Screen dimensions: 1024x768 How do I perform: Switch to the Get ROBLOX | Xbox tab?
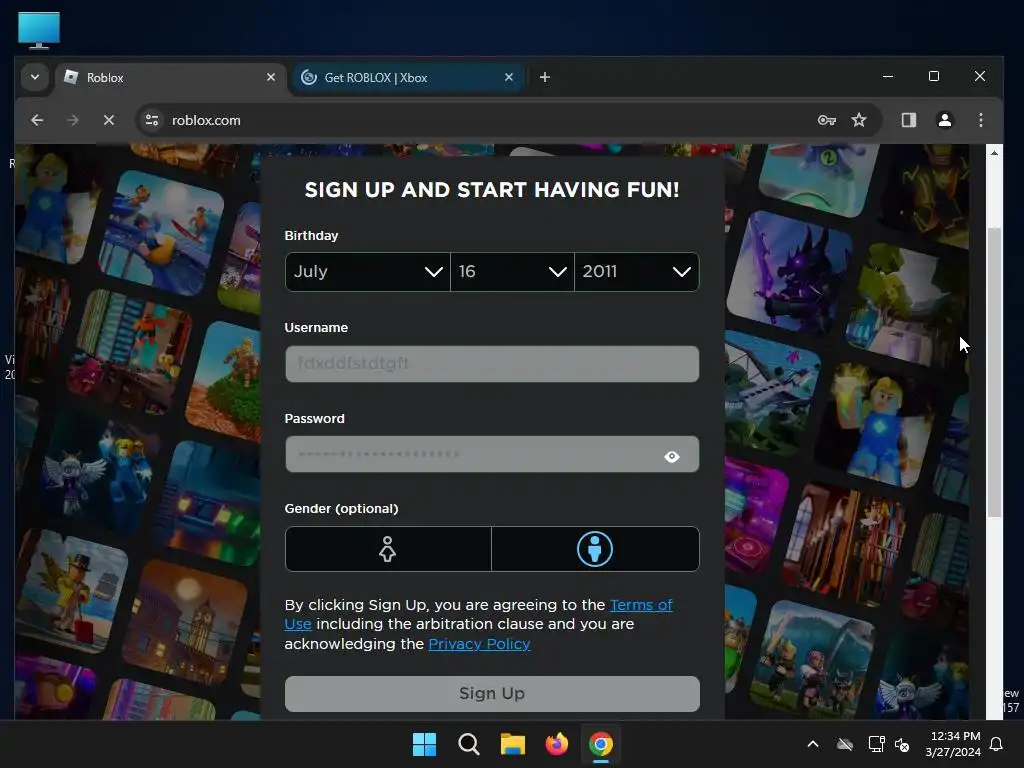pos(408,78)
